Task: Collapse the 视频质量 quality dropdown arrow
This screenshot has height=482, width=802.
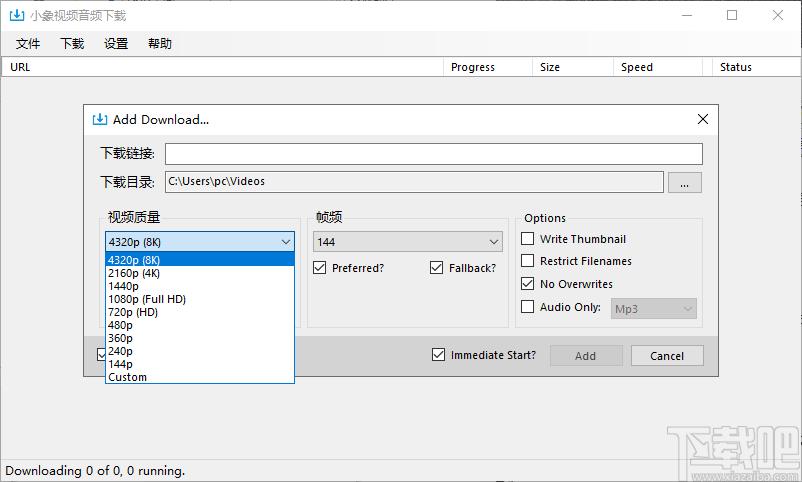Action: (x=286, y=242)
